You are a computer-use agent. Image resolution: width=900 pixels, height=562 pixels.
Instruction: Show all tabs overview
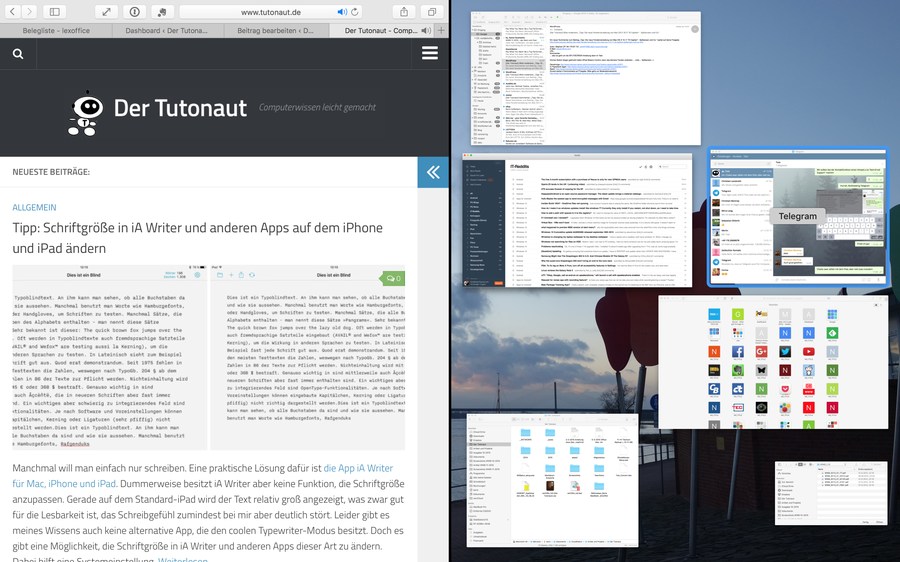click(432, 11)
